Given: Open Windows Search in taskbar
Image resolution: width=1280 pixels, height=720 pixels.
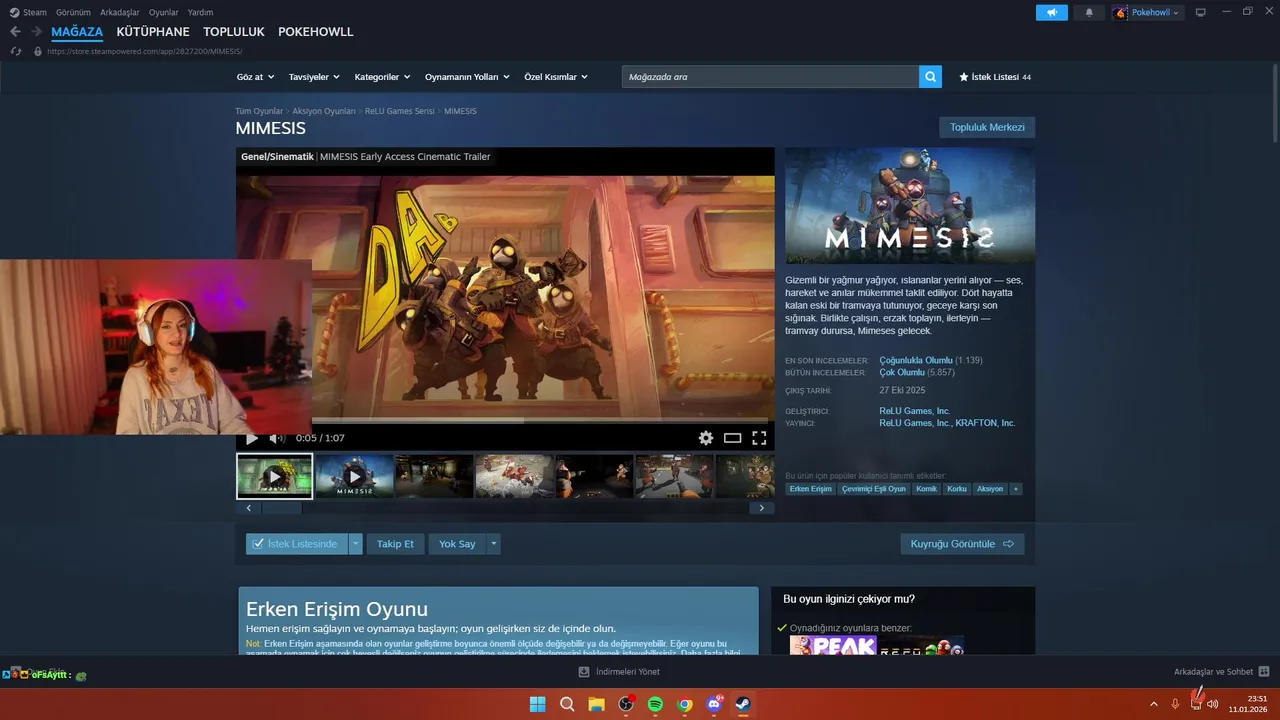Looking at the screenshot, I should [x=567, y=704].
